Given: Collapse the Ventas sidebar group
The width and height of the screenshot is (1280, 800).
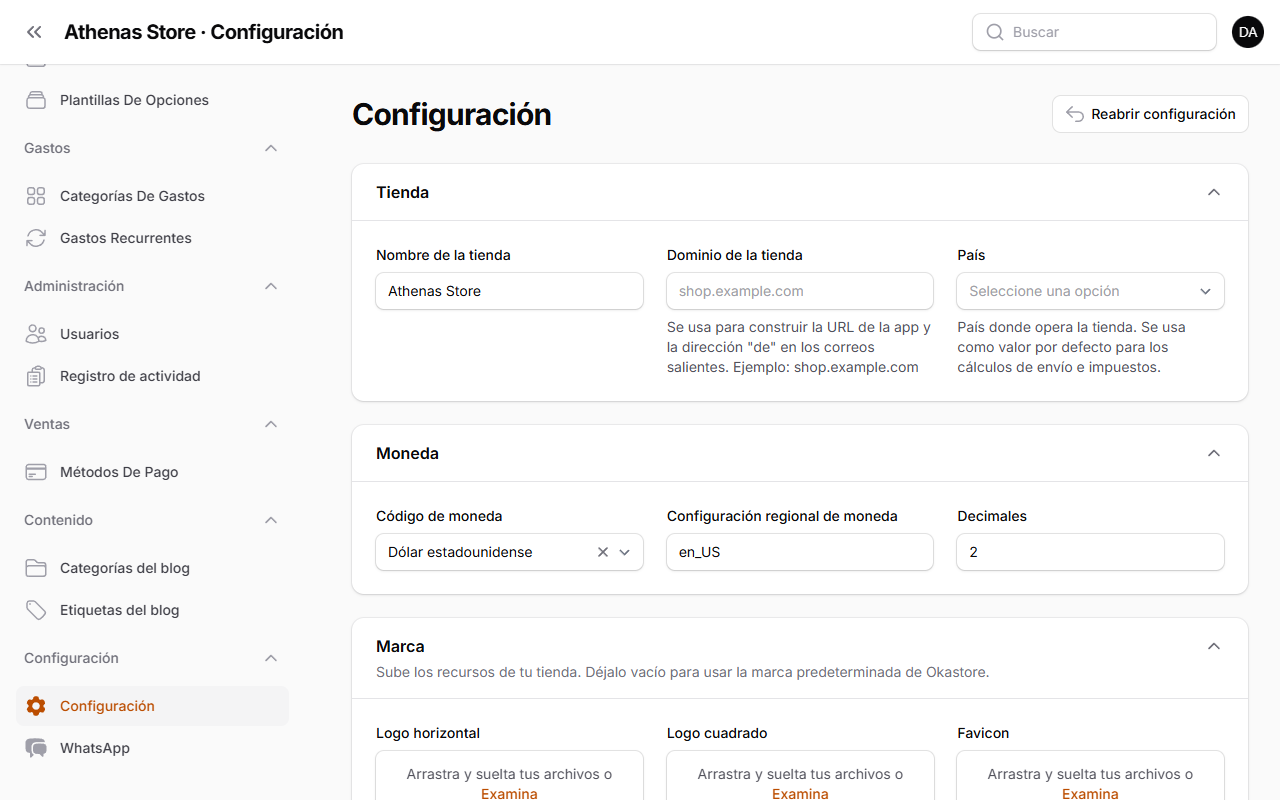Looking at the screenshot, I should [x=270, y=424].
